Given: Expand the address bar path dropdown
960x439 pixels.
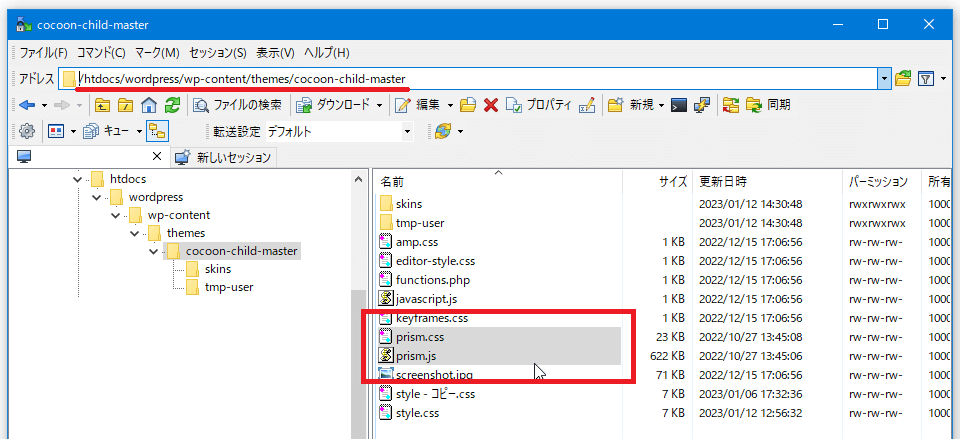Looking at the screenshot, I should pos(884,79).
